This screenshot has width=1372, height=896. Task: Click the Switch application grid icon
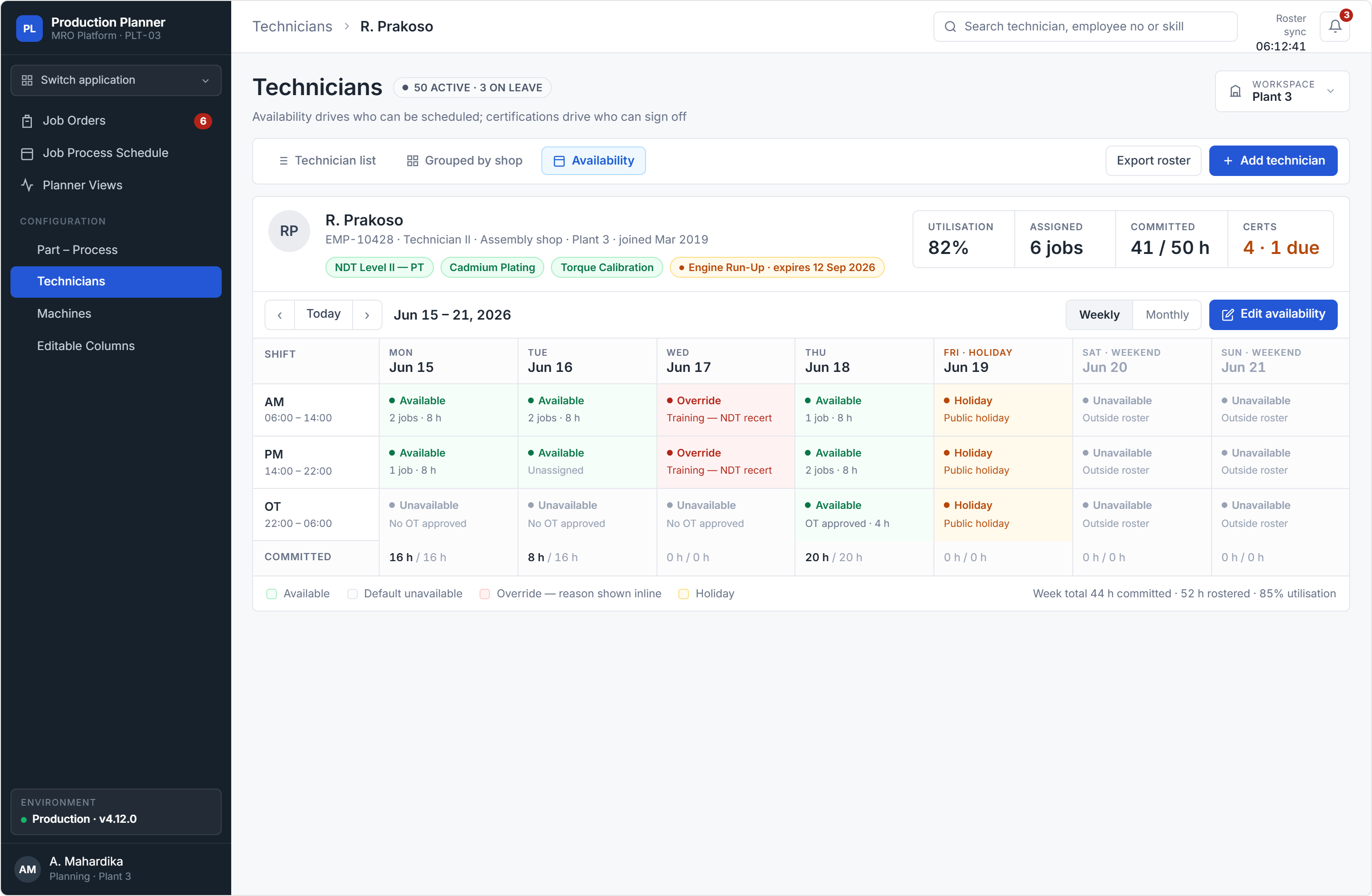tap(27, 80)
